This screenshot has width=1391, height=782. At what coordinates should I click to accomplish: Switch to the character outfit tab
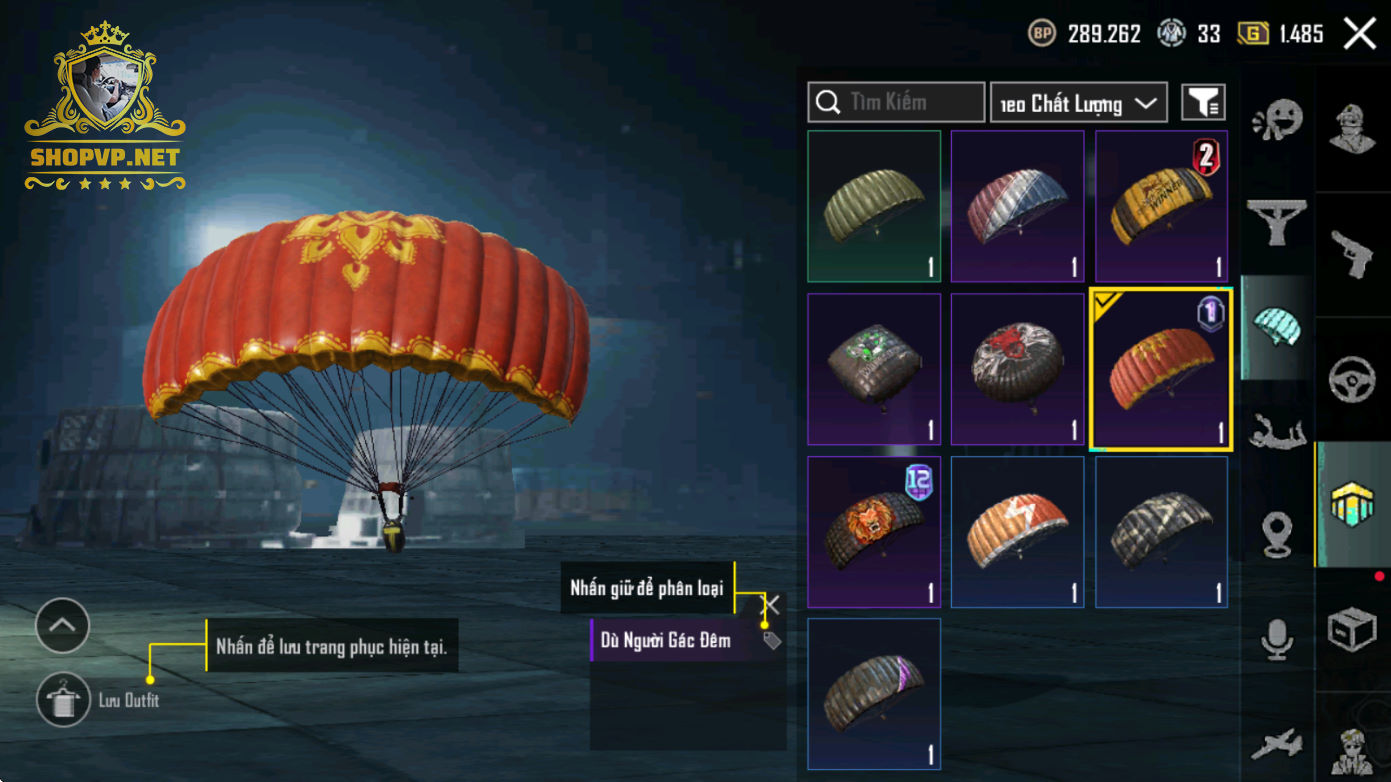coord(1352,129)
